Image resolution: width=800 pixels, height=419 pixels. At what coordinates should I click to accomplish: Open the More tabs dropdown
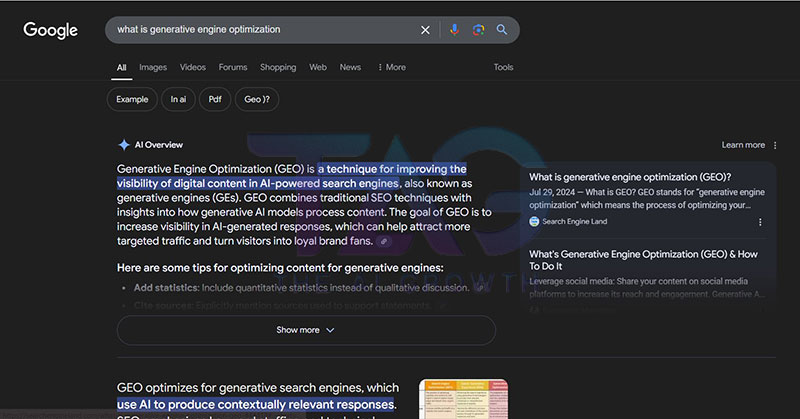(x=392, y=67)
